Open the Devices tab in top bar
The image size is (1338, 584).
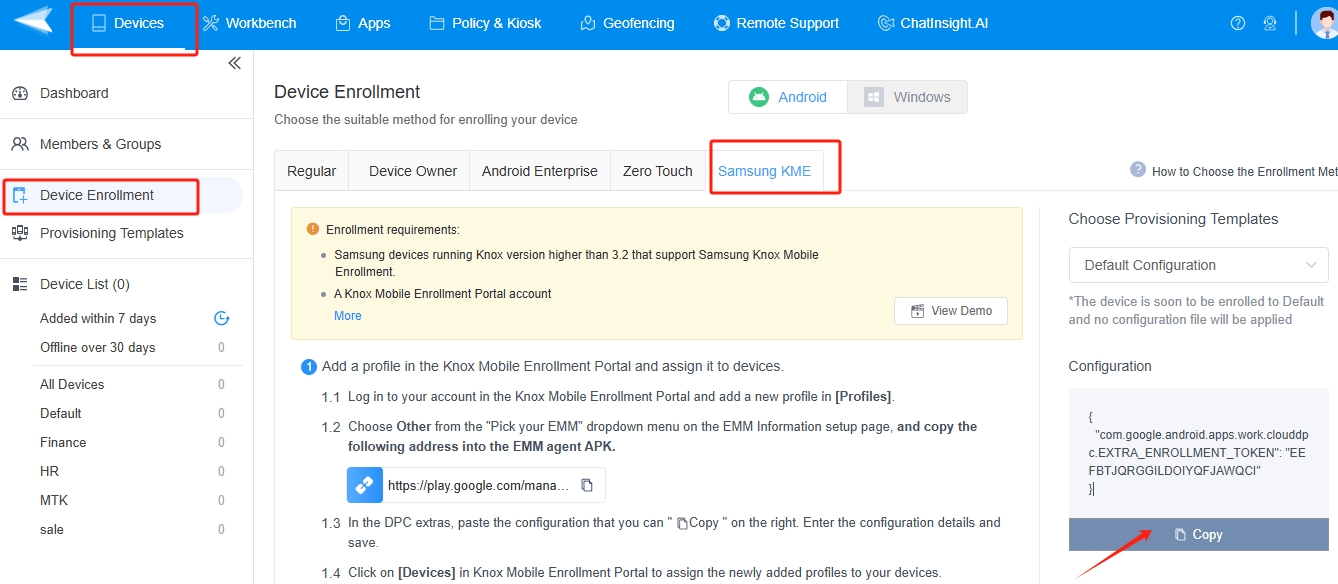point(127,23)
